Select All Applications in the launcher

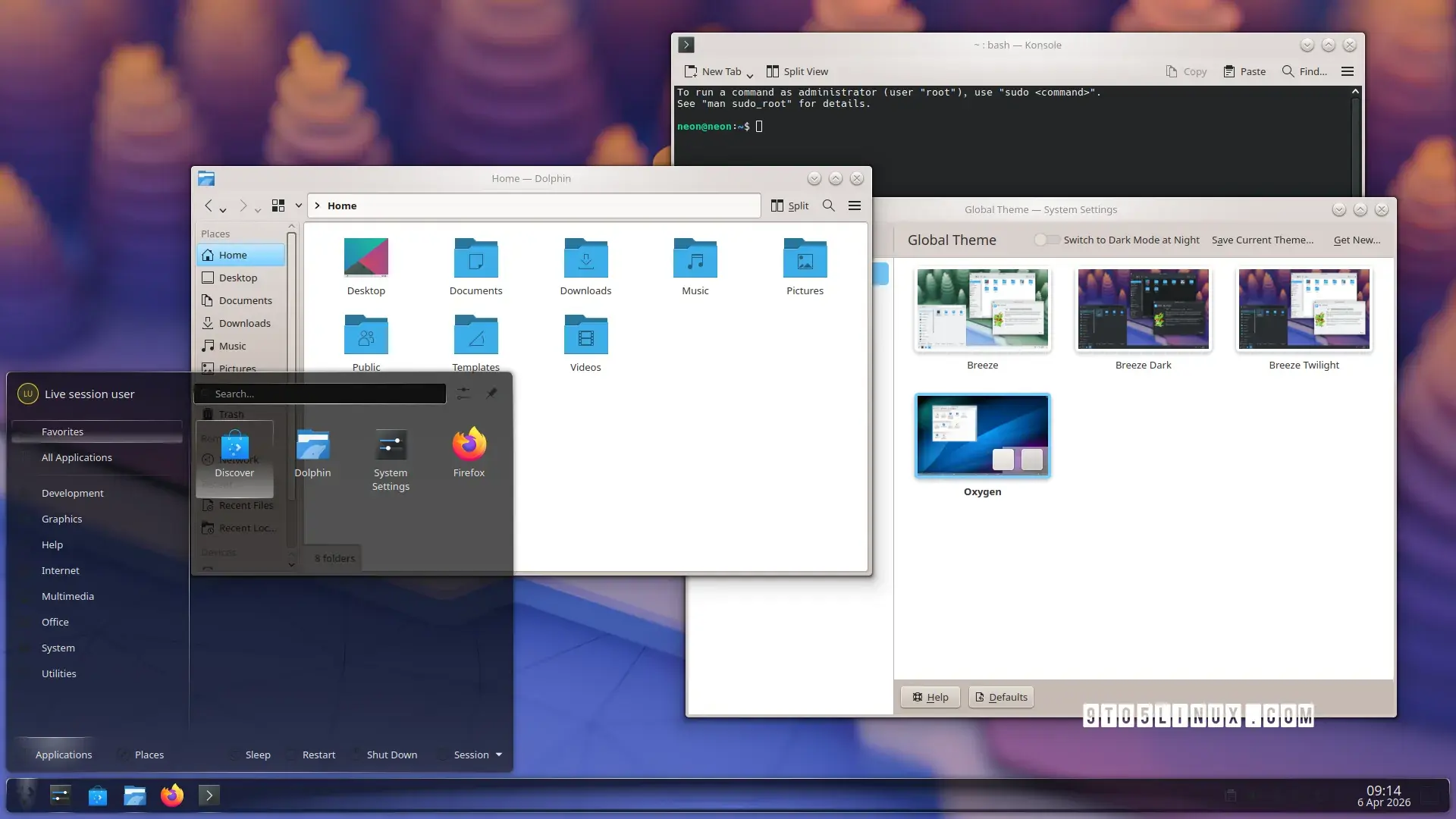click(77, 457)
